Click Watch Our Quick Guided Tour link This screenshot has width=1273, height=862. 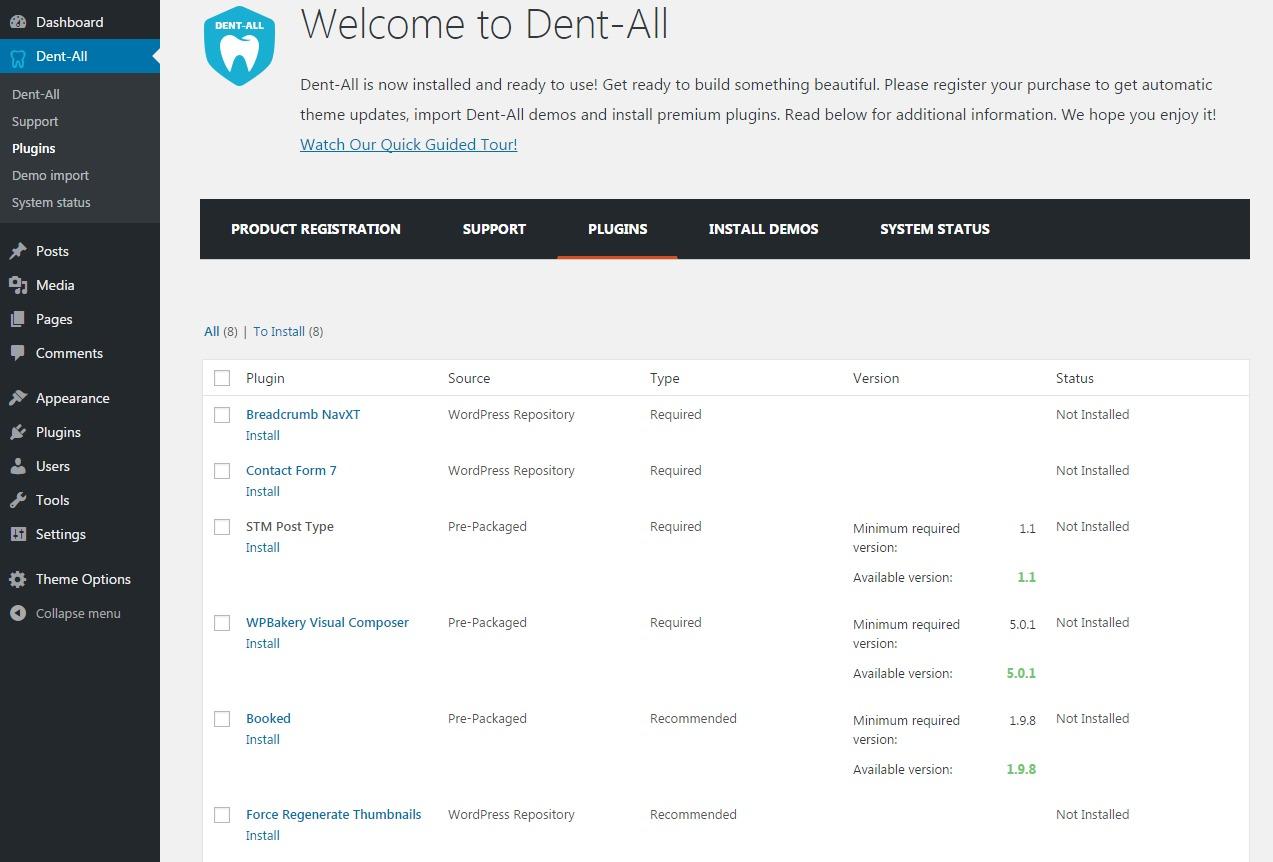click(409, 144)
